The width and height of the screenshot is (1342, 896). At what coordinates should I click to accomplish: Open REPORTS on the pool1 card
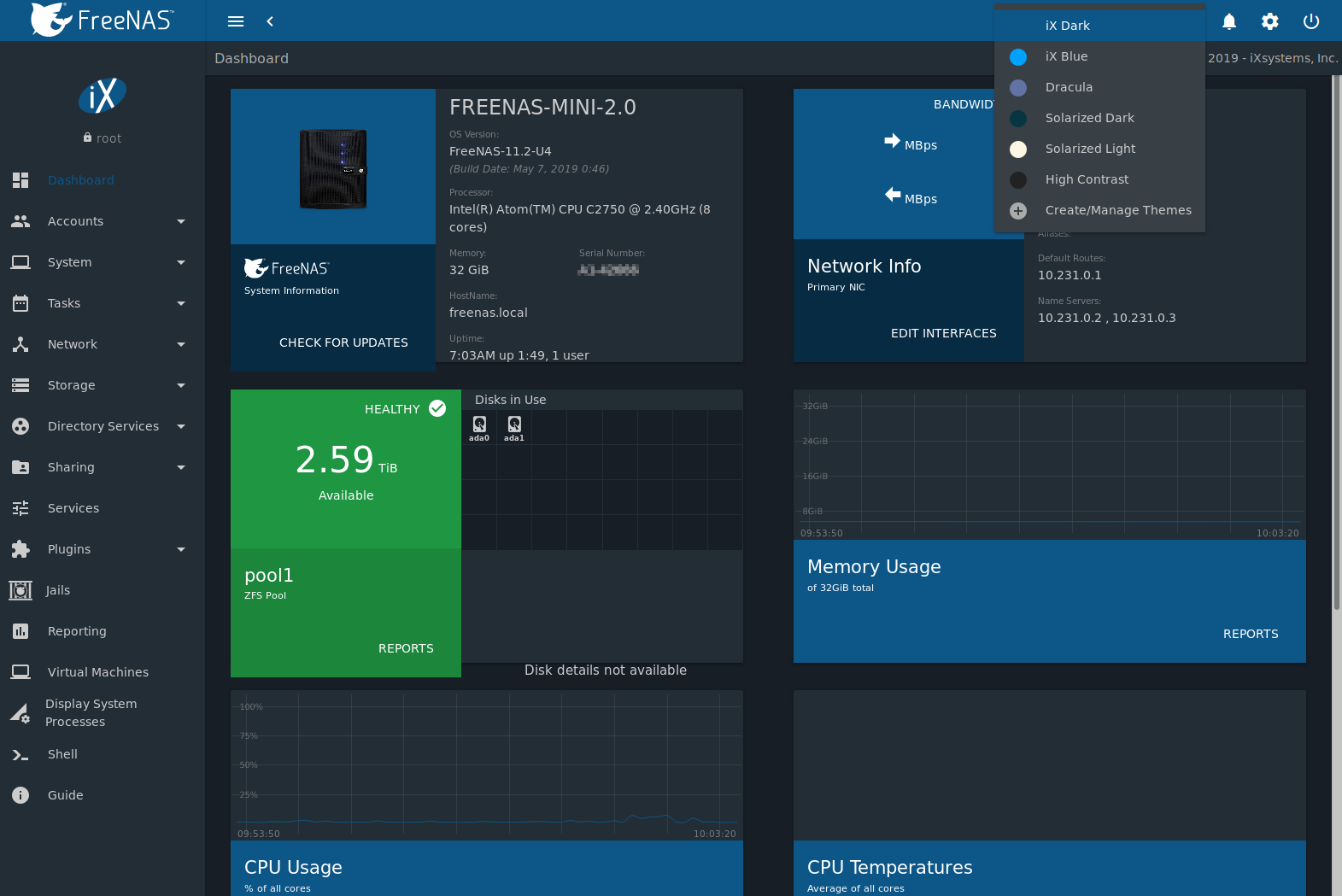pyautogui.click(x=406, y=648)
